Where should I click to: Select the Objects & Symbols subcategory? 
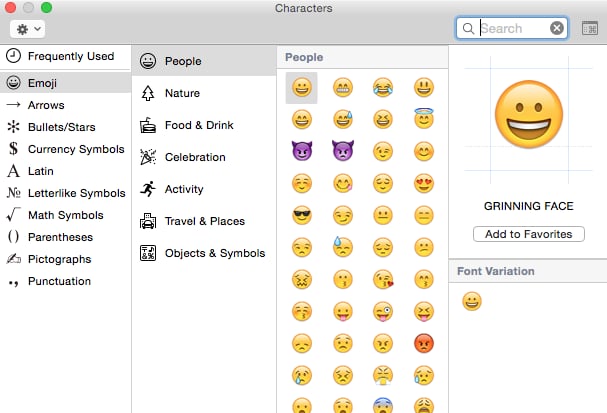point(204,253)
